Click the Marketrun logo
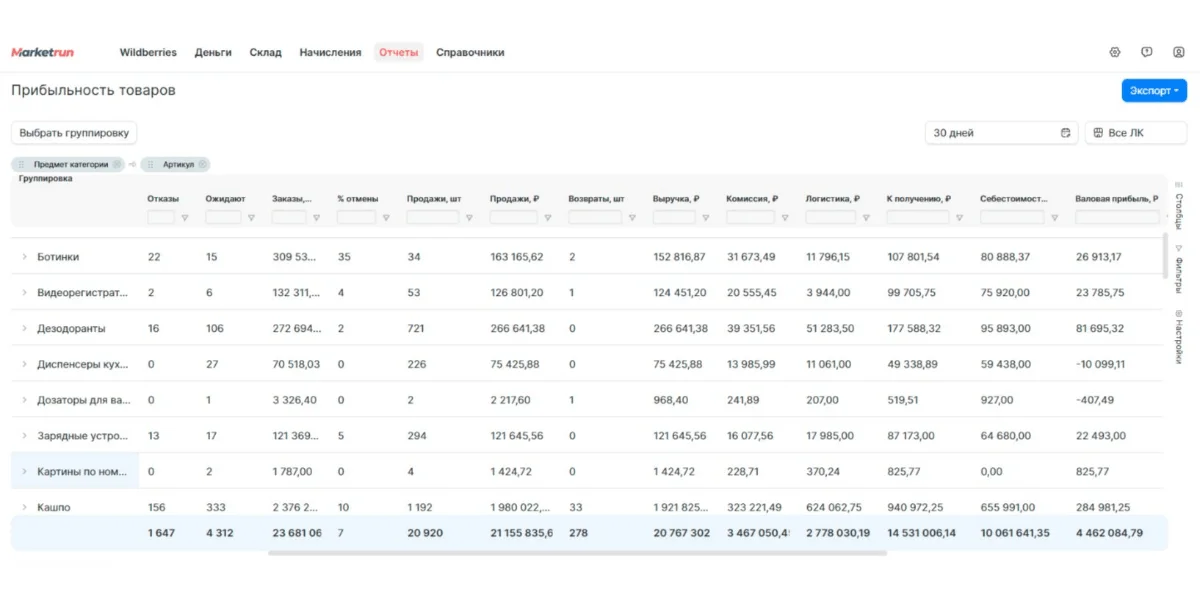Screen dimensions: 1200x600 pos(42,52)
